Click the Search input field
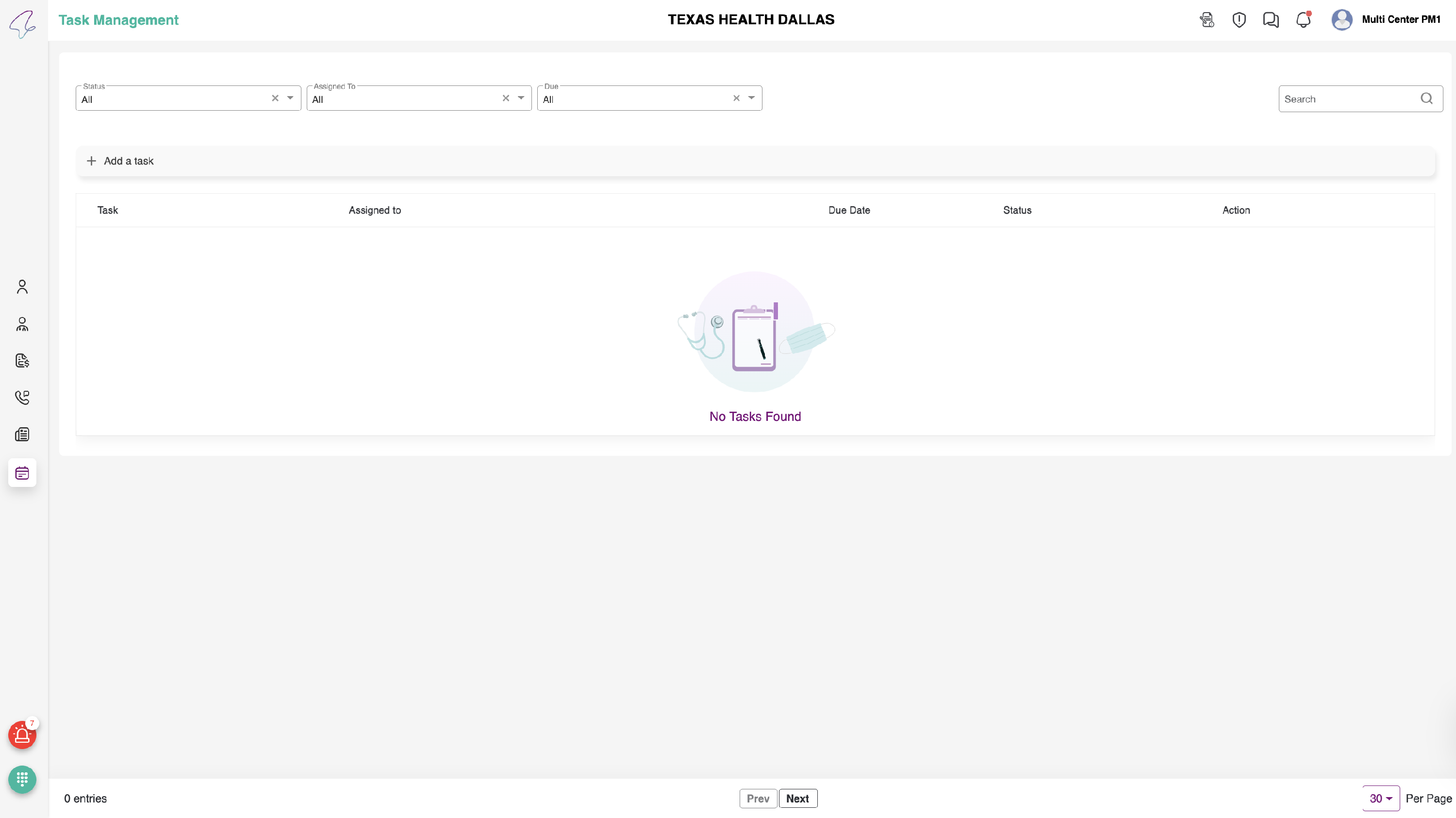 click(1348, 99)
